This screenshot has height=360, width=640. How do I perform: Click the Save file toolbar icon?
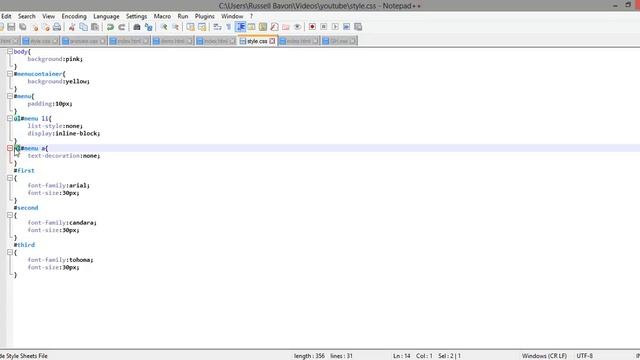11,27
